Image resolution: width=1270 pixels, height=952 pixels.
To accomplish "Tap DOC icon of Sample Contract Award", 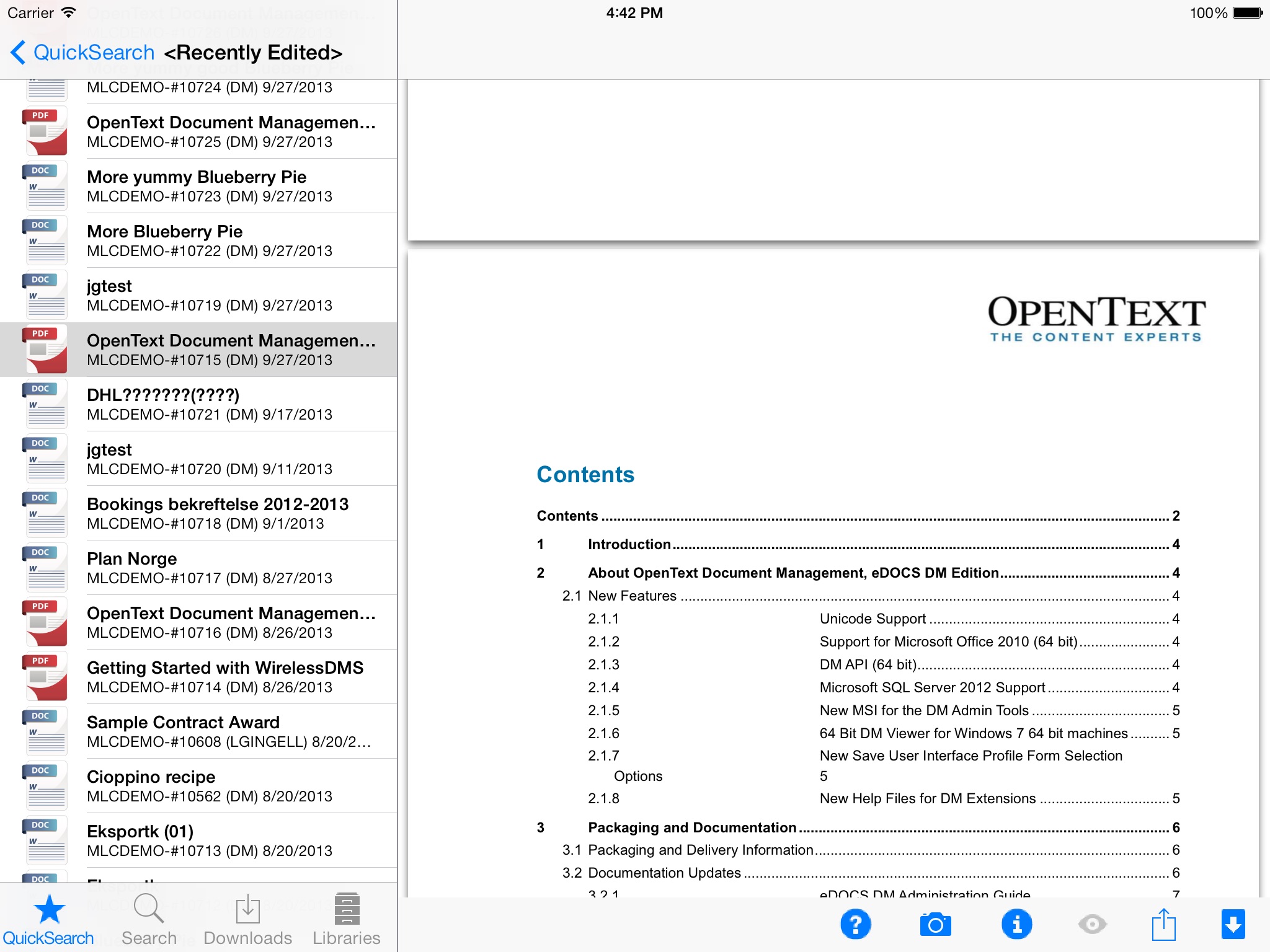I will tap(45, 731).
